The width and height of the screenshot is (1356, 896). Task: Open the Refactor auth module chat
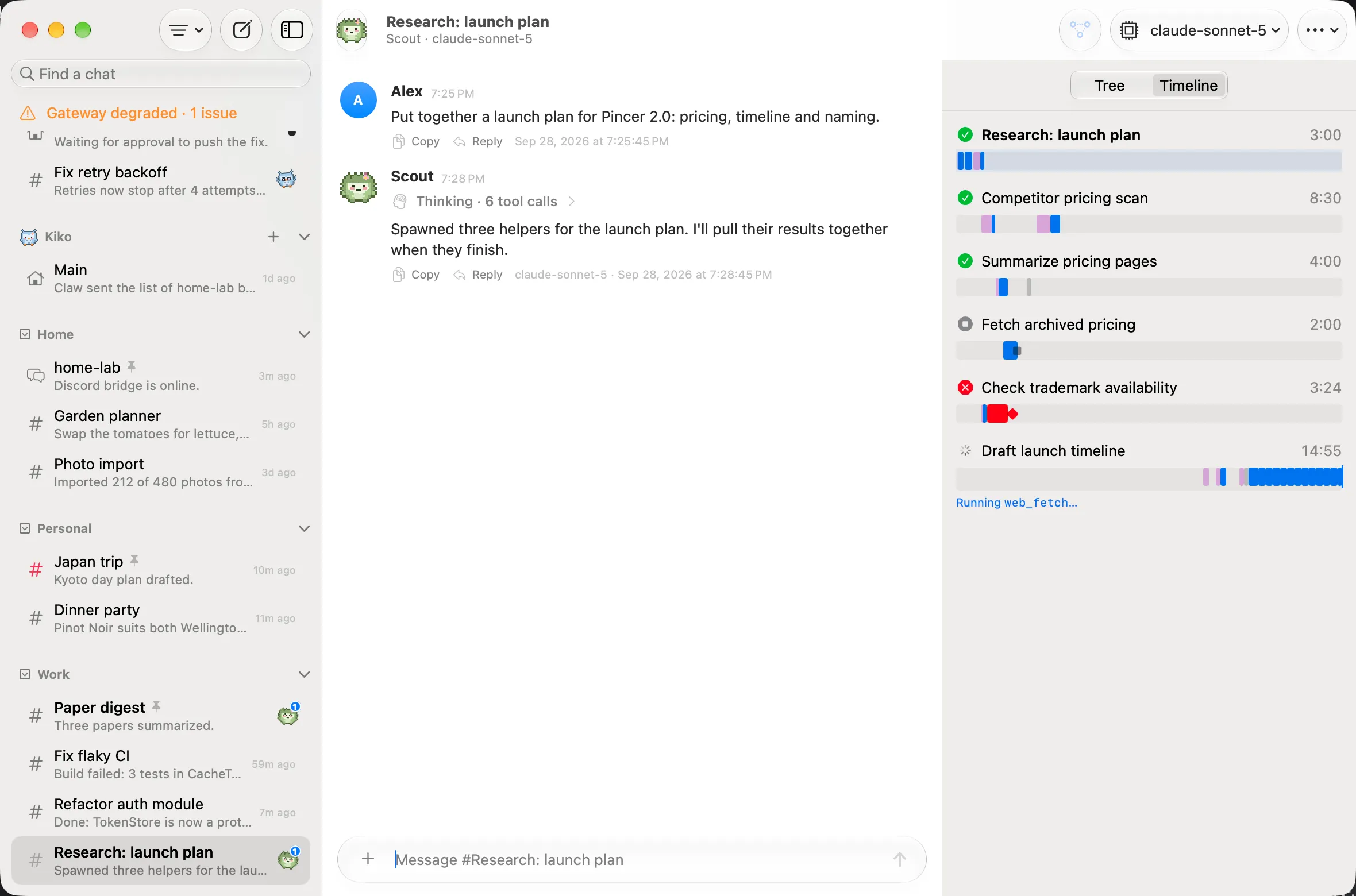[161, 813]
